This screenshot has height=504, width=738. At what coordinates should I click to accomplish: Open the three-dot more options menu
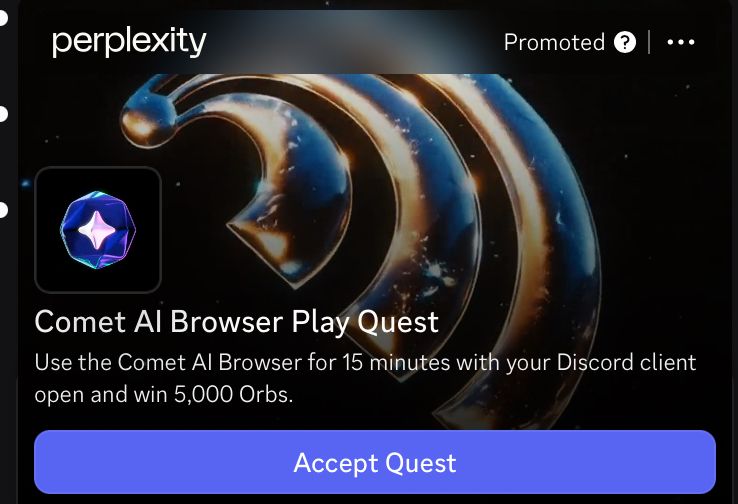681,42
